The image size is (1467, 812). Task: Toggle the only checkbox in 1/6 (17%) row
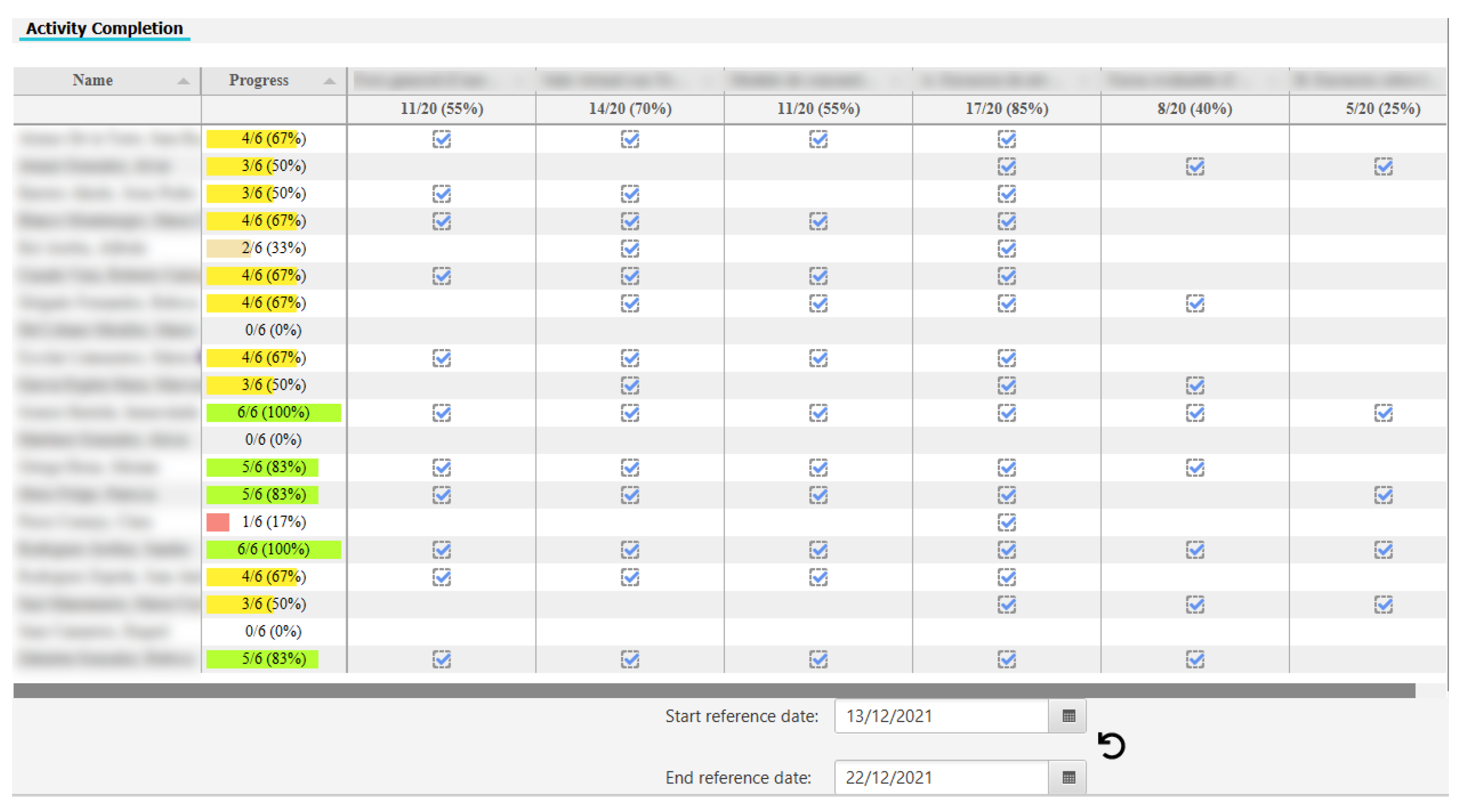point(1007,522)
